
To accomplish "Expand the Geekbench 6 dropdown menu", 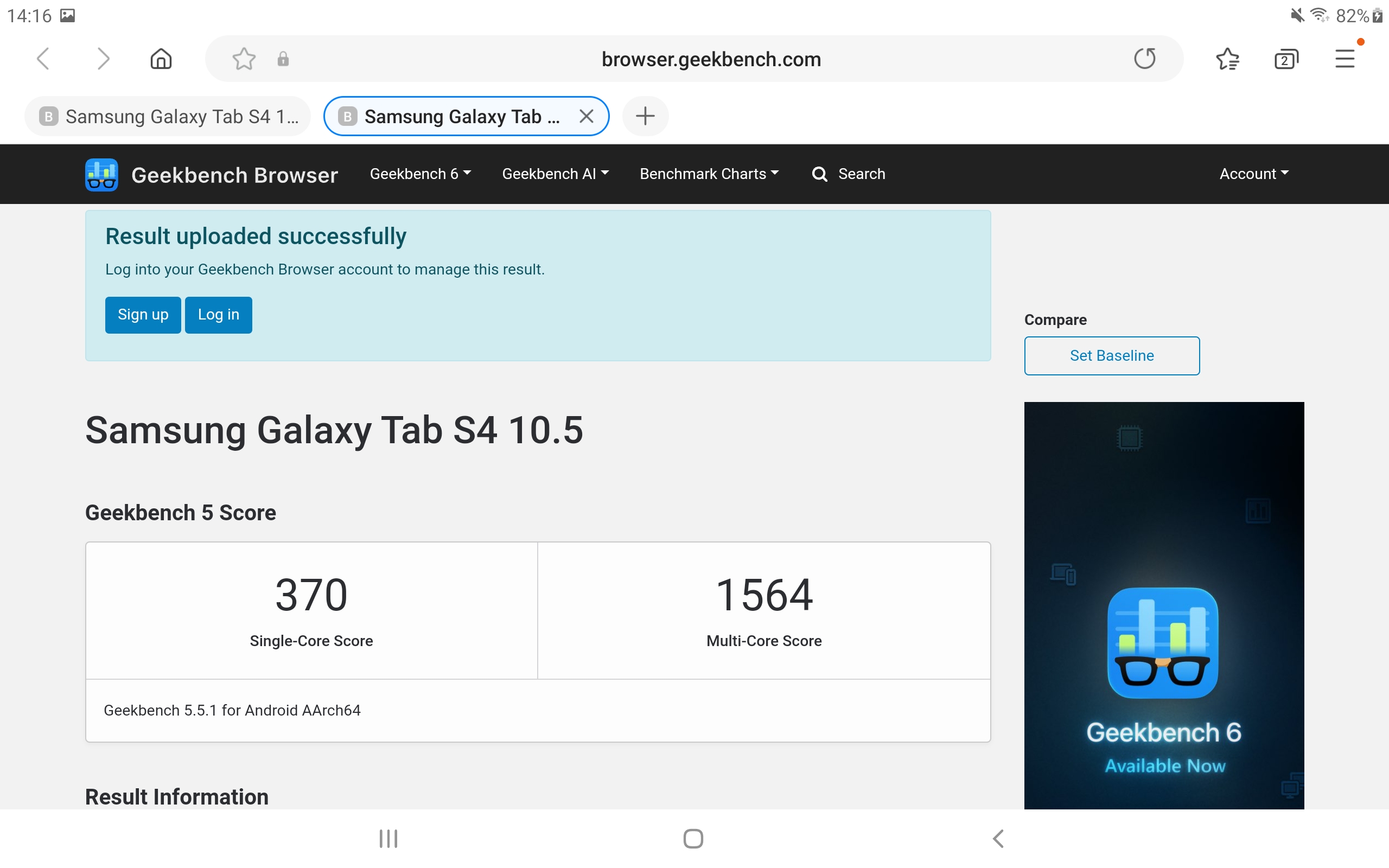I will click(420, 174).
